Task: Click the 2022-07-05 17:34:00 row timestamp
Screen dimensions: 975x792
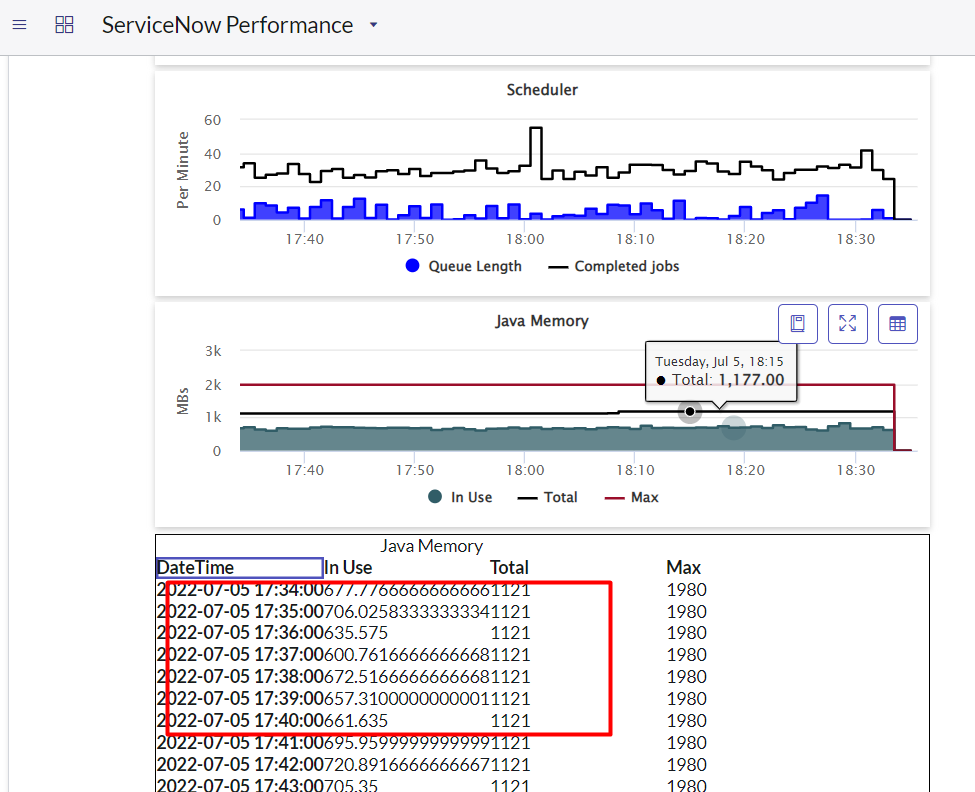Action: [x=240, y=590]
